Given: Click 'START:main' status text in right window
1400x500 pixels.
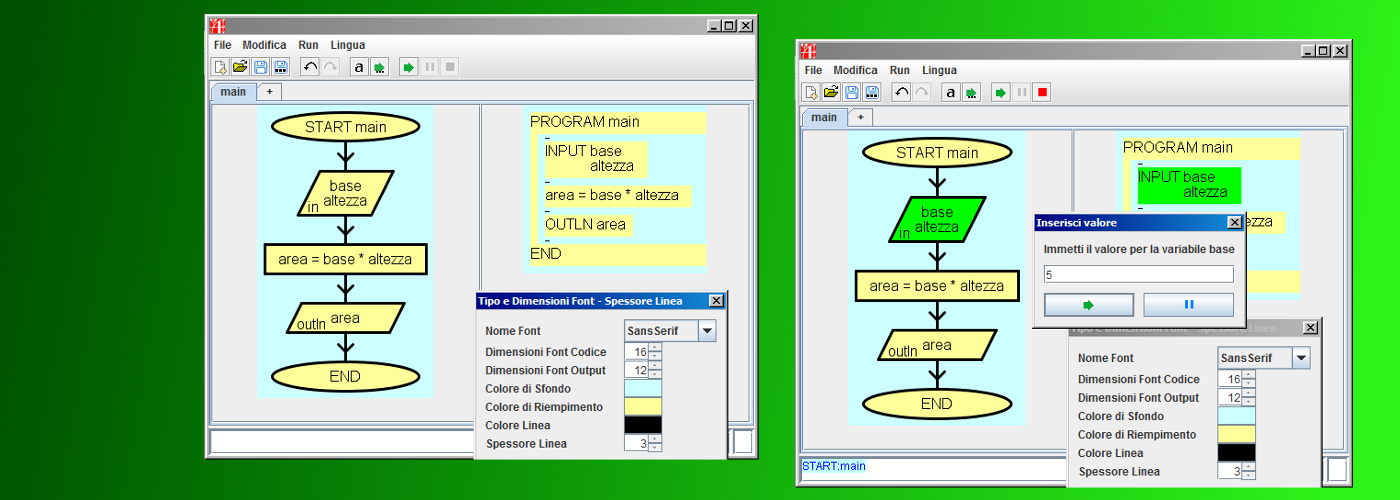Looking at the screenshot, I should tap(834, 466).
